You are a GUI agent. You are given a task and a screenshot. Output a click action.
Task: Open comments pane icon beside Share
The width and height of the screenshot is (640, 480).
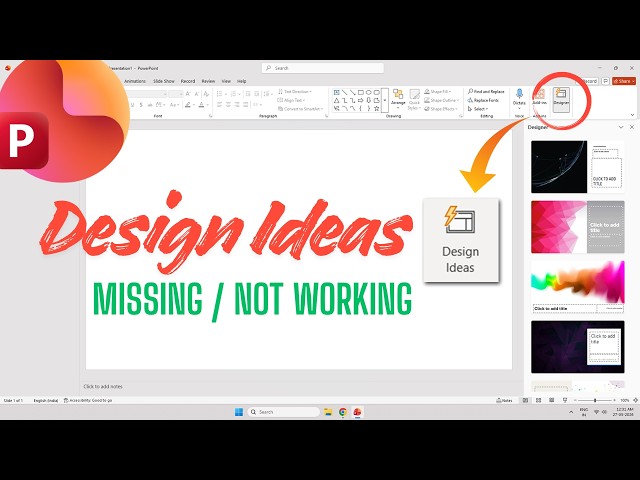click(605, 81)
